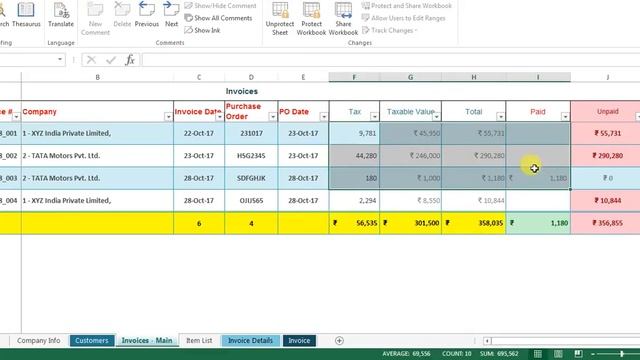Open the Track Changes dropdown

(390, 30)
